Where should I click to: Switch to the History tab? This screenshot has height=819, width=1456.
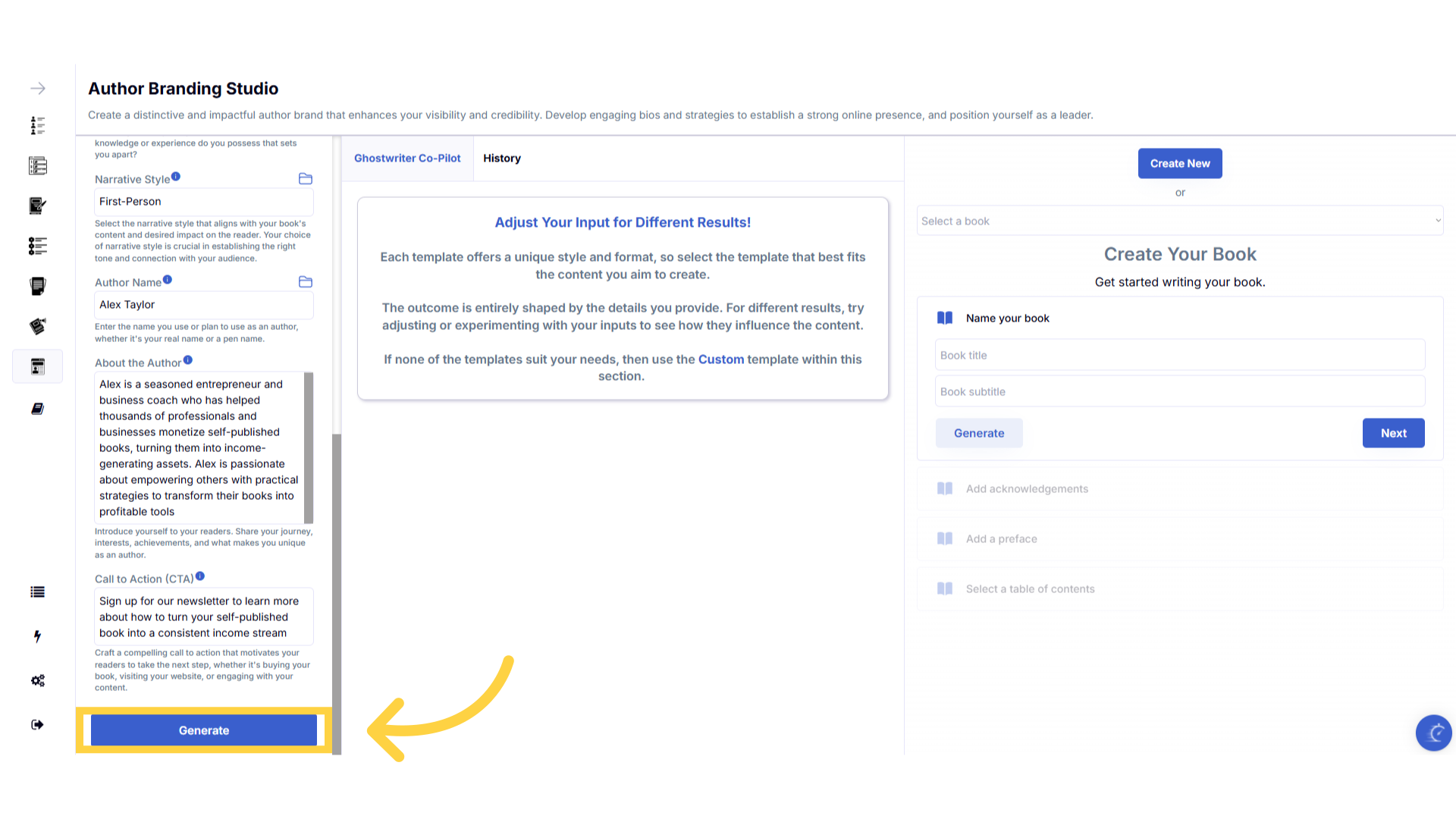[502, 158]
